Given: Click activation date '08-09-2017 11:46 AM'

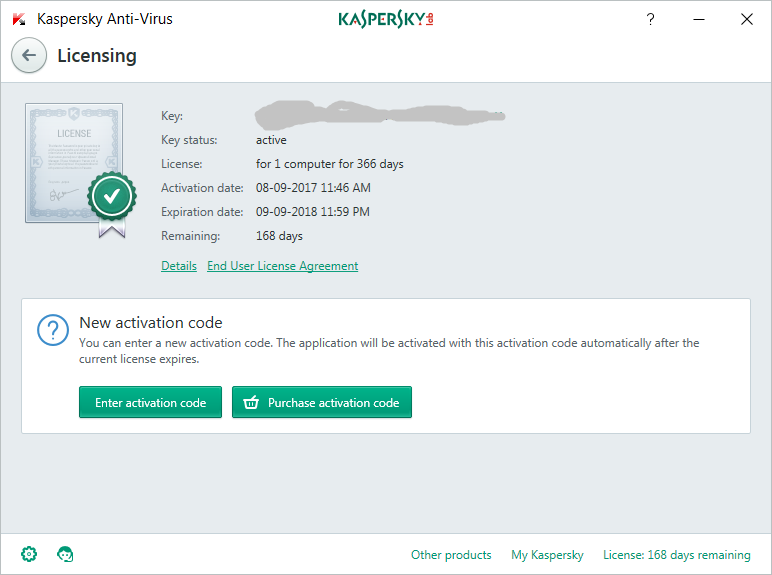Looking at the screenshot, I should 313,188.
